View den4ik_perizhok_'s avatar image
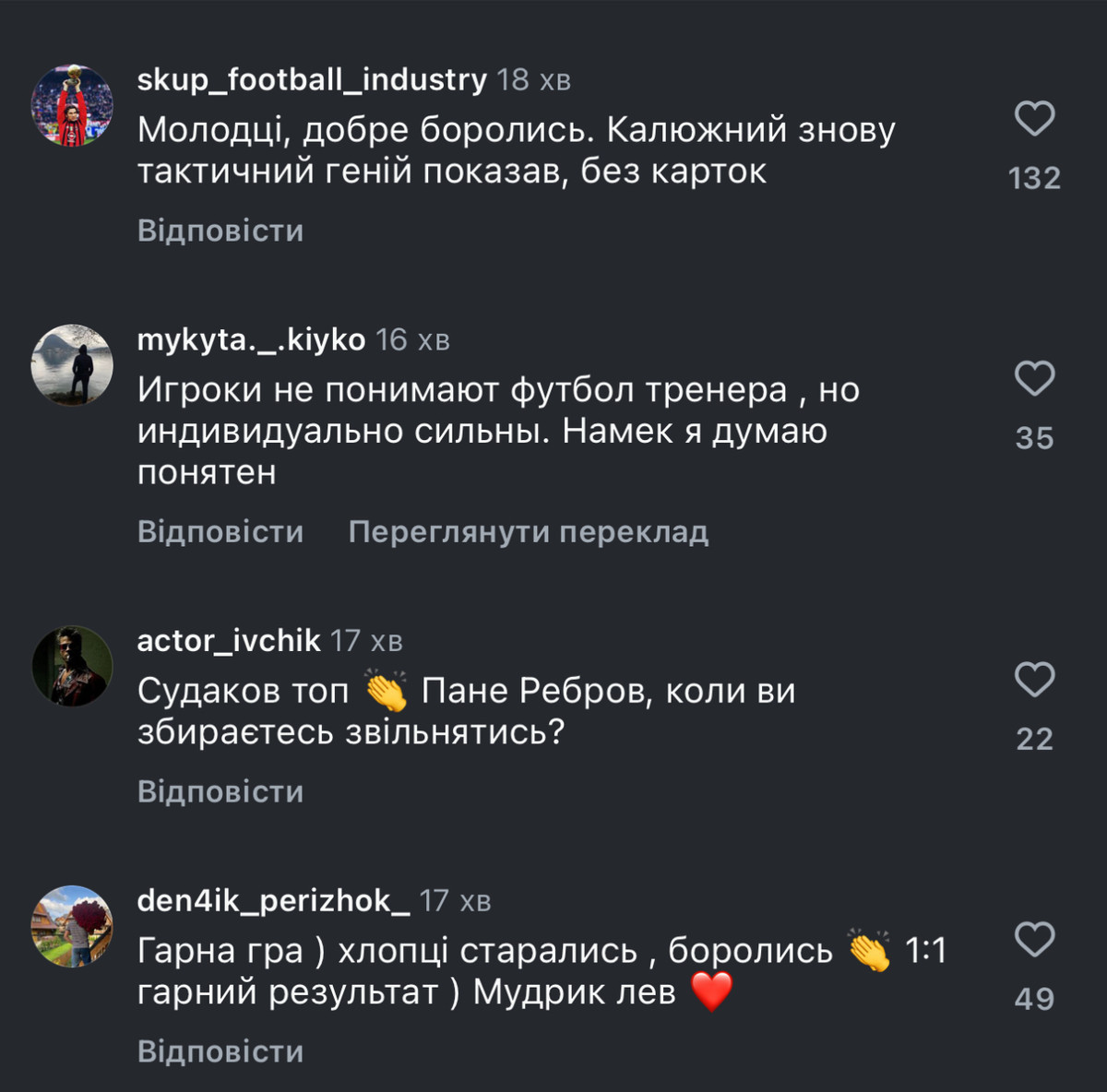The width and height of the screenshot is (1107, 1092). pos(72,926)
